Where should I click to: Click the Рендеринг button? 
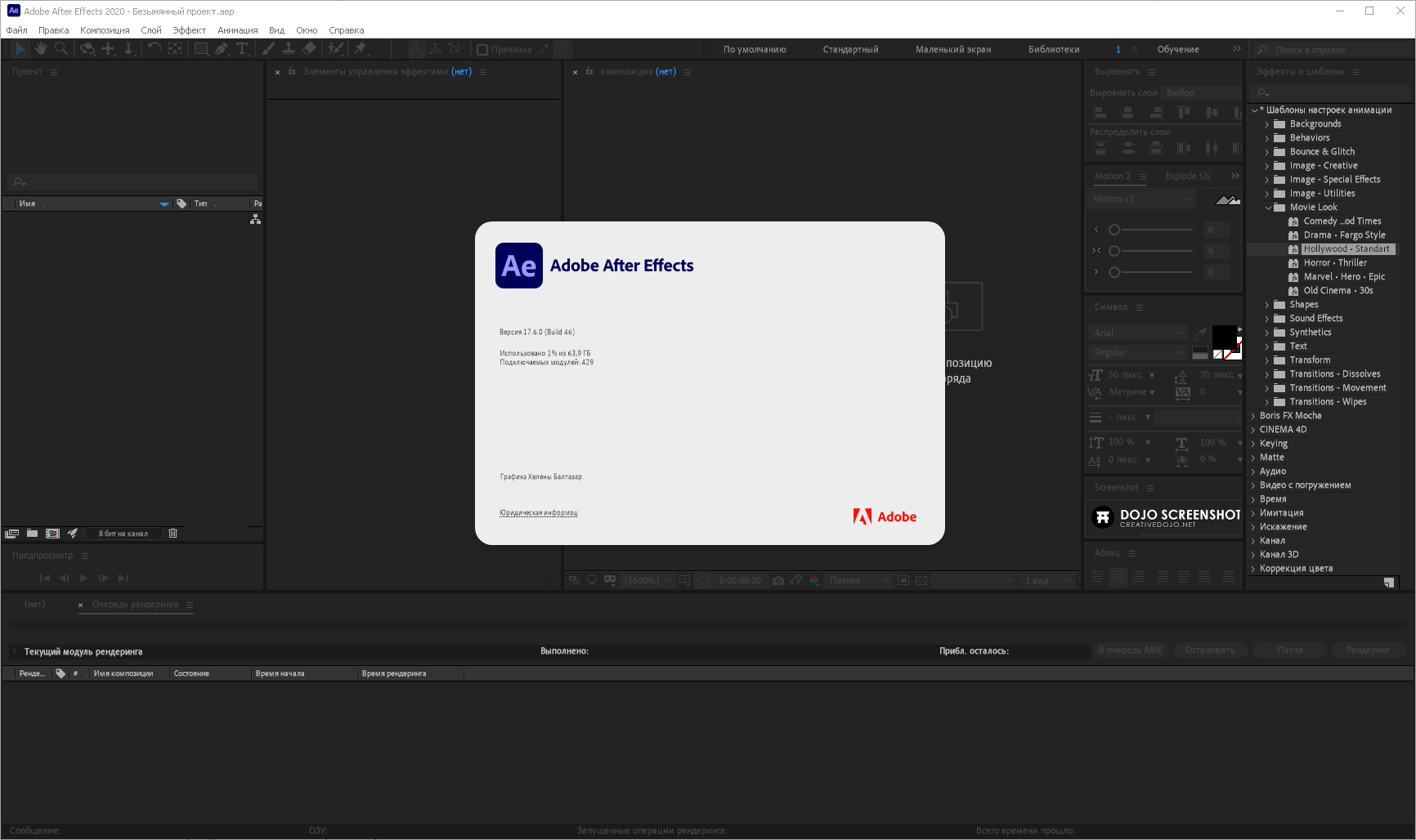(x=1369, y=650)
